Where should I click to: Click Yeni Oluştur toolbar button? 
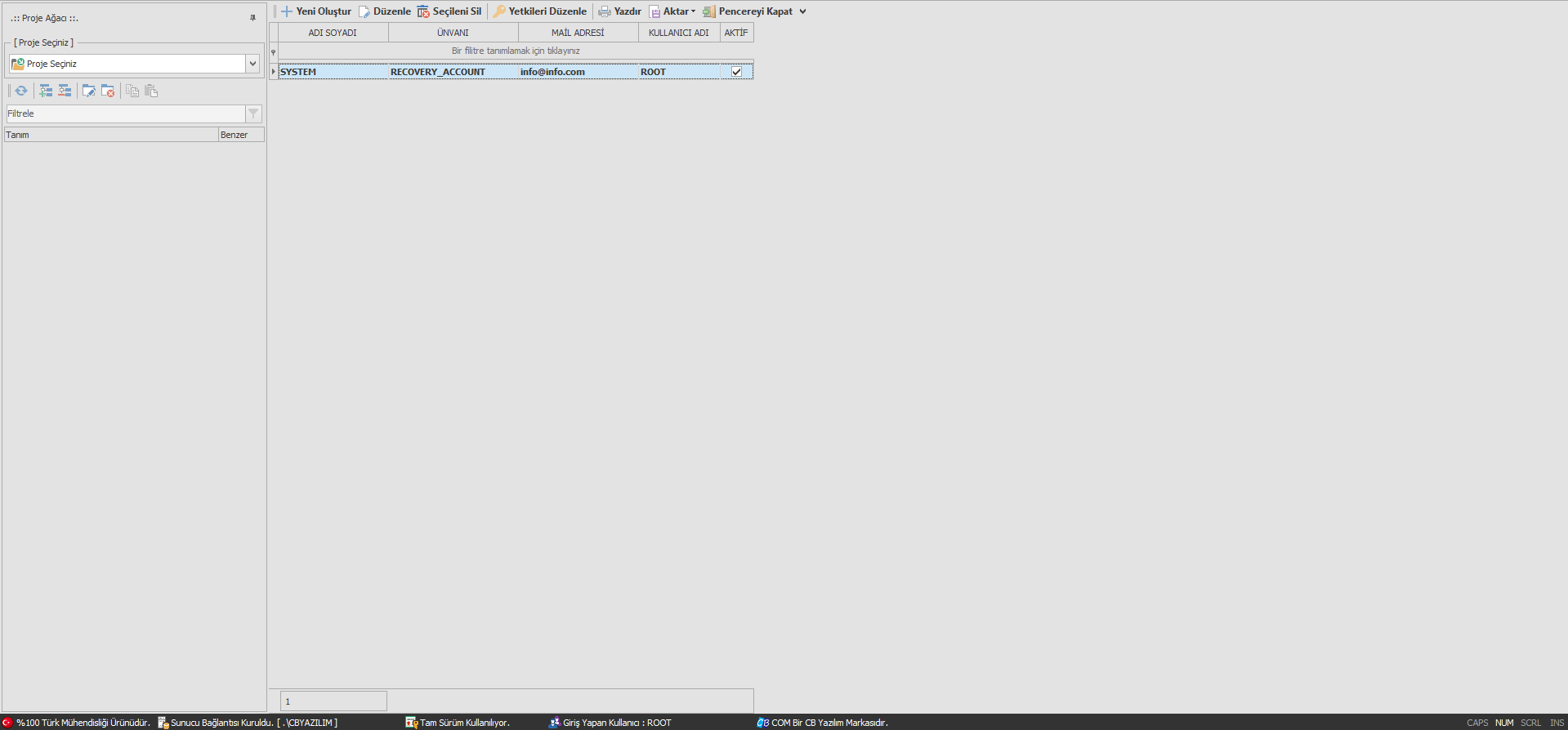pyautogui.click(x=316, y=11)
